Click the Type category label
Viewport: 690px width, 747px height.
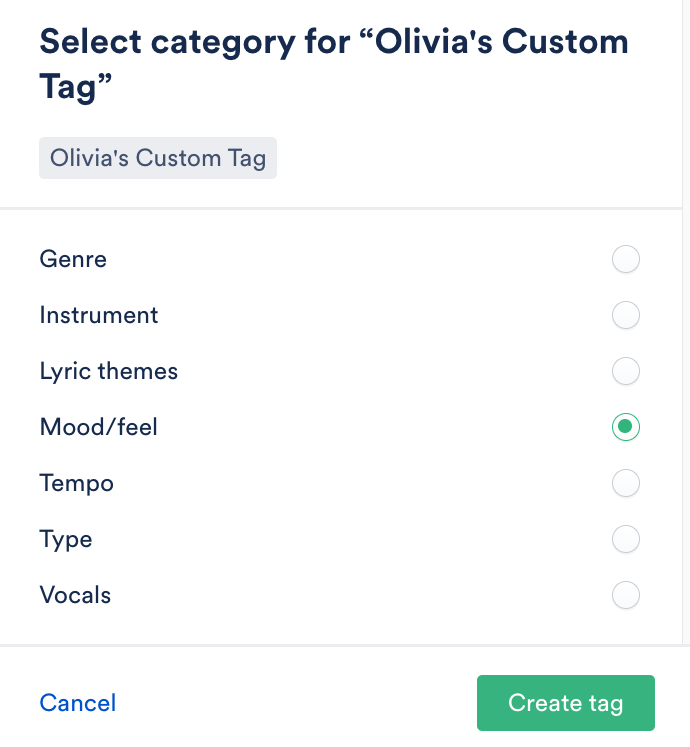tap(66, 540)
